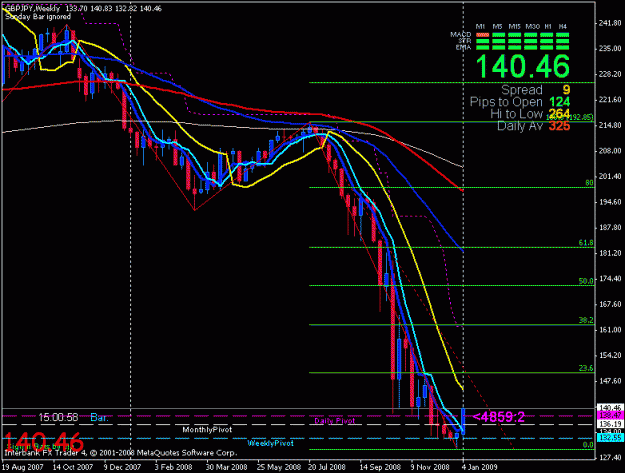Select the M5 timeframe column label
This screenshot has width=625, height=473.
click(x=497, y=26)
